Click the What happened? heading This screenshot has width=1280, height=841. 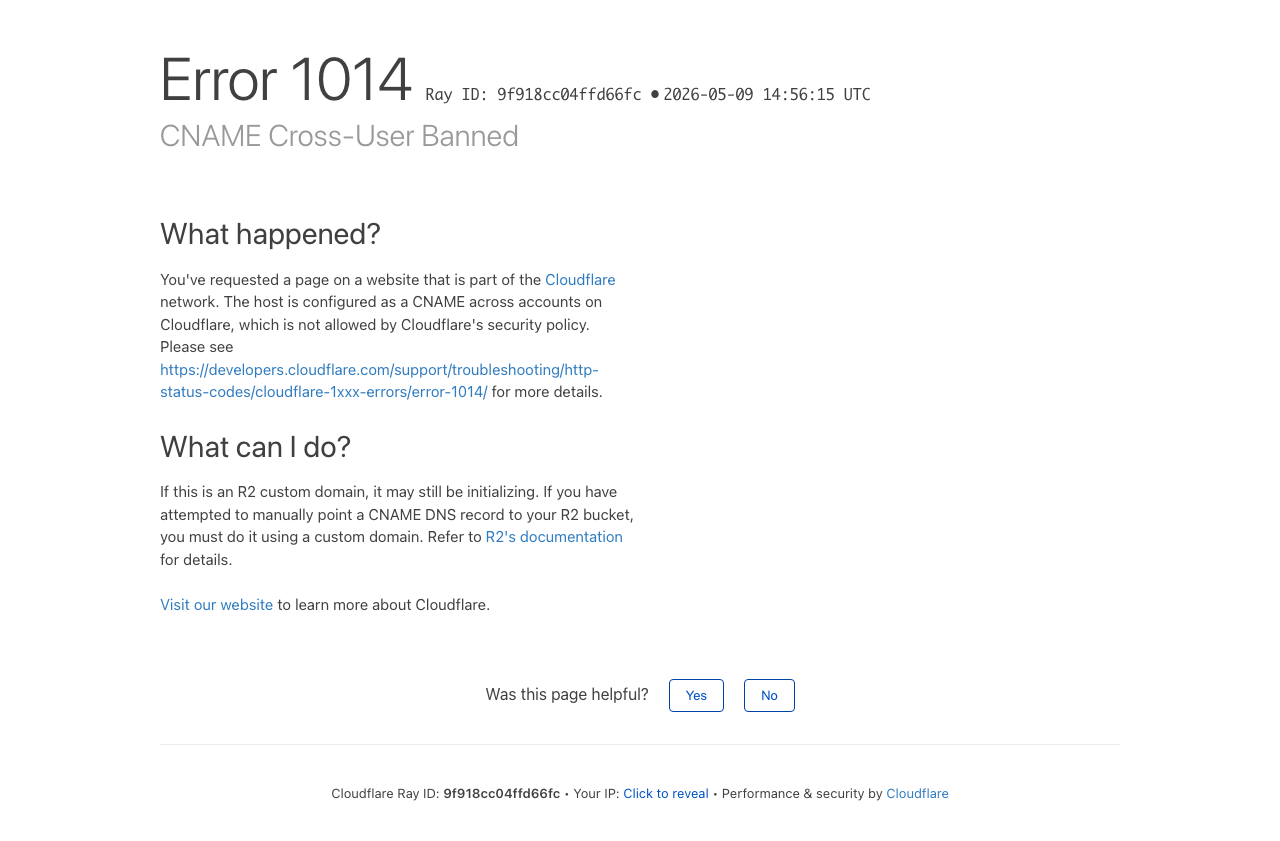coord(270,234)
